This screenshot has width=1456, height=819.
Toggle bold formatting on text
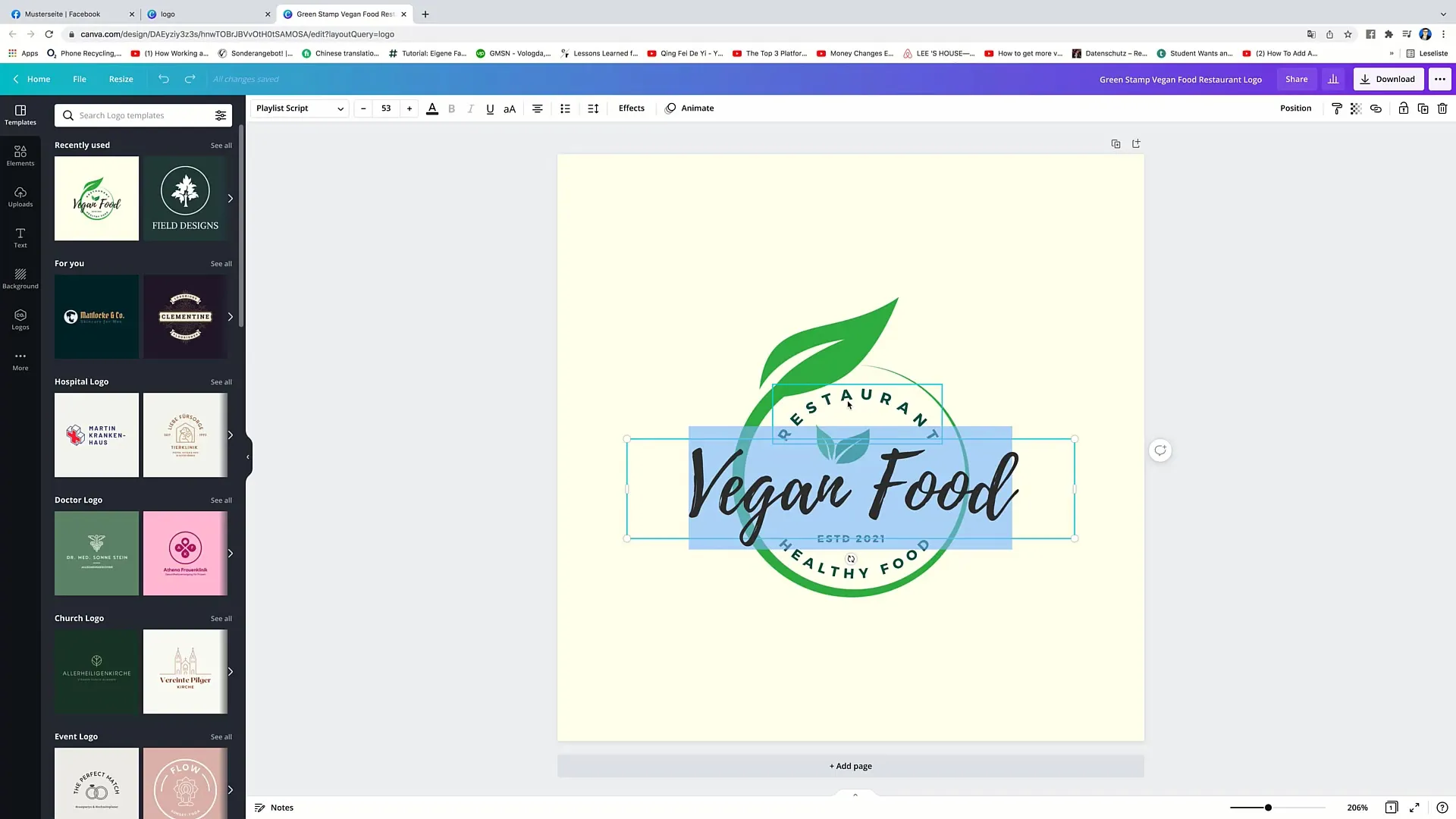[x=451, y=108]
